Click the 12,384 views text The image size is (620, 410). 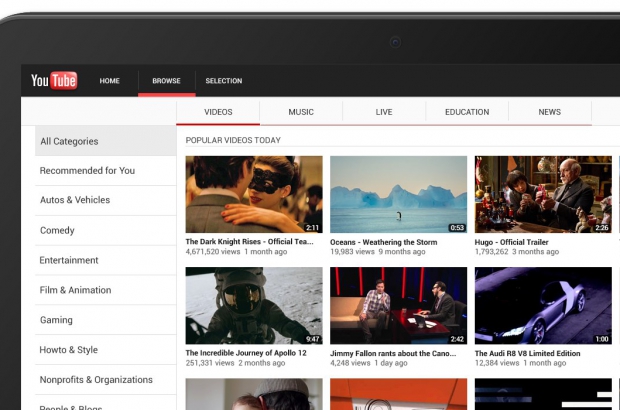pyautogui.click(x=497, y=363)
